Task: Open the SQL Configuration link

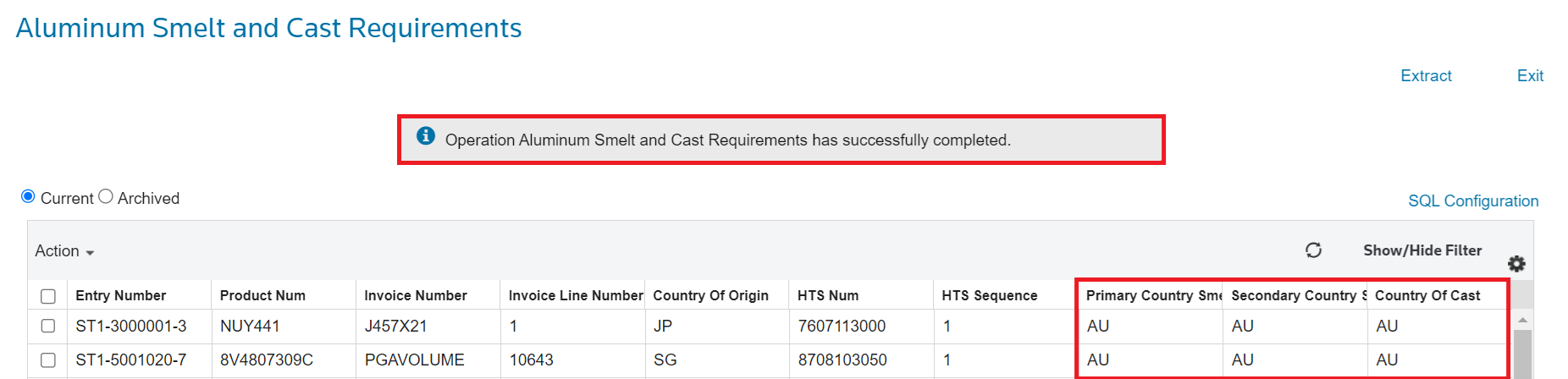Action: [x=1473, y=201]
